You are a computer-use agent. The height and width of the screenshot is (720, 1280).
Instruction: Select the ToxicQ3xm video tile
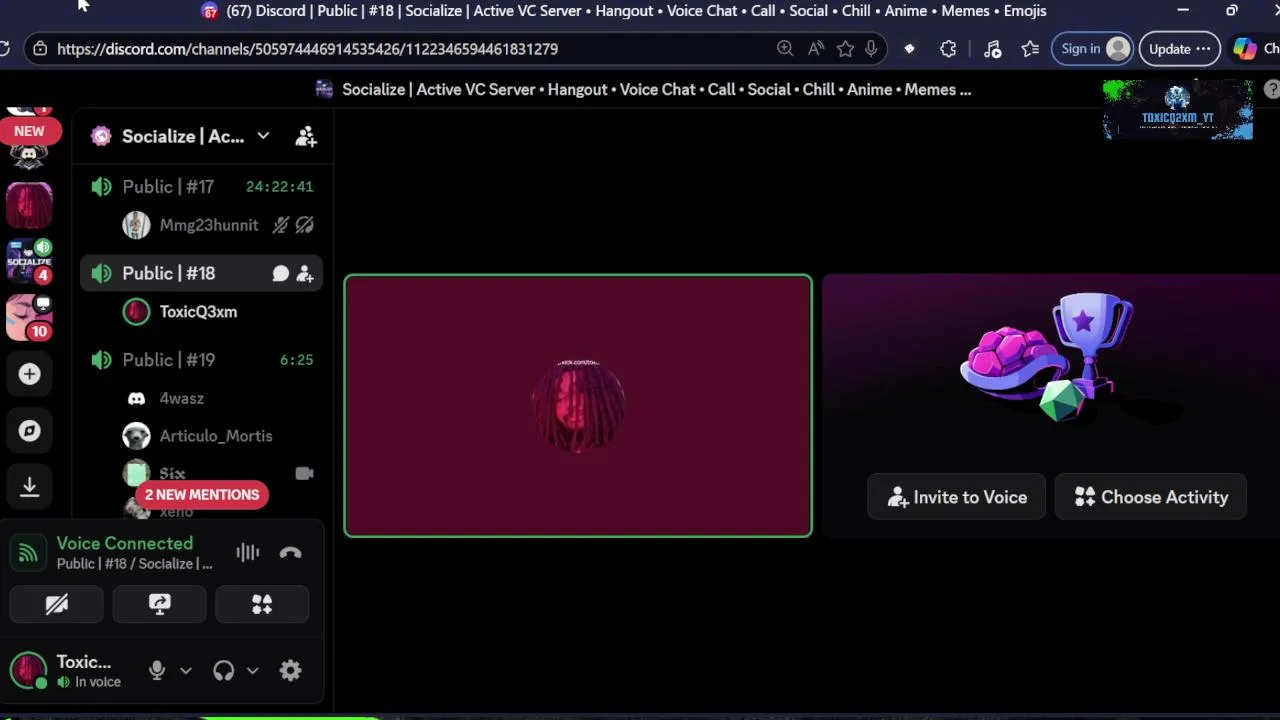click(x=578, y=406)
